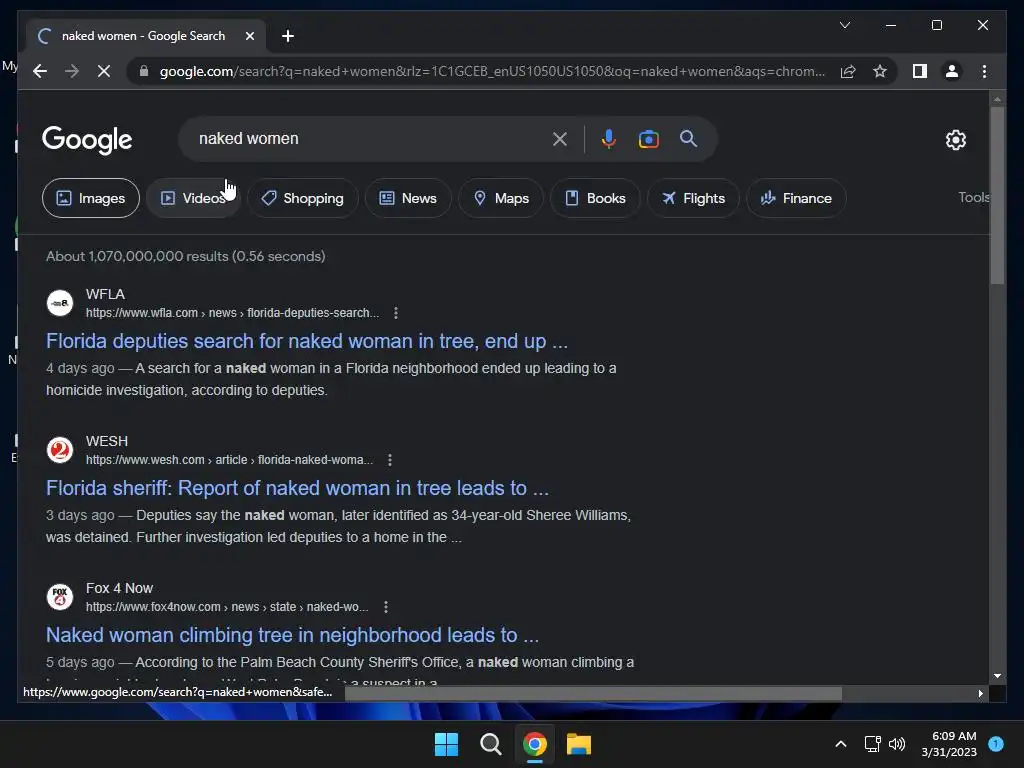Viewport: 1024px width, 768px height.
Task: Switch to the News filter
Action: point(408,198)
